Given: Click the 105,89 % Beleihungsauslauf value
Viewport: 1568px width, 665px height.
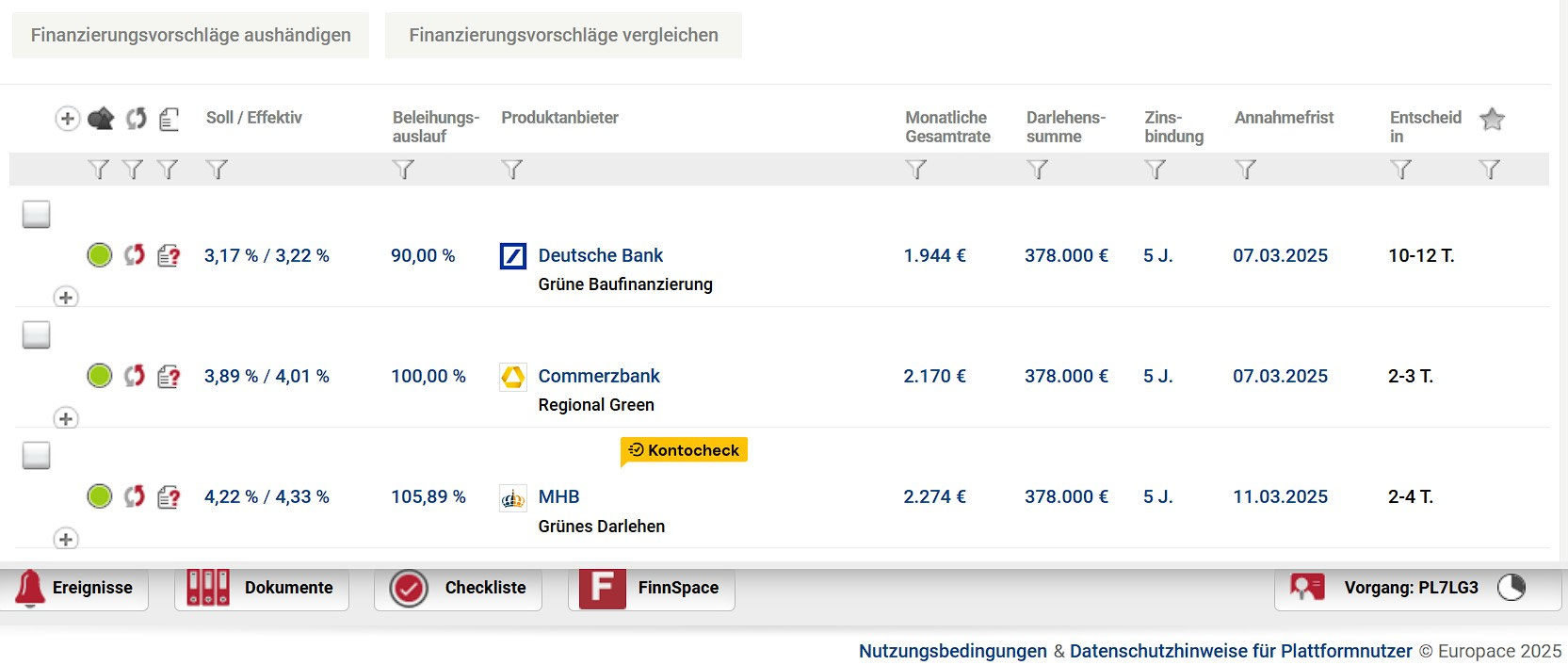Looking at the screenshot, I should [x=428, y=496].
